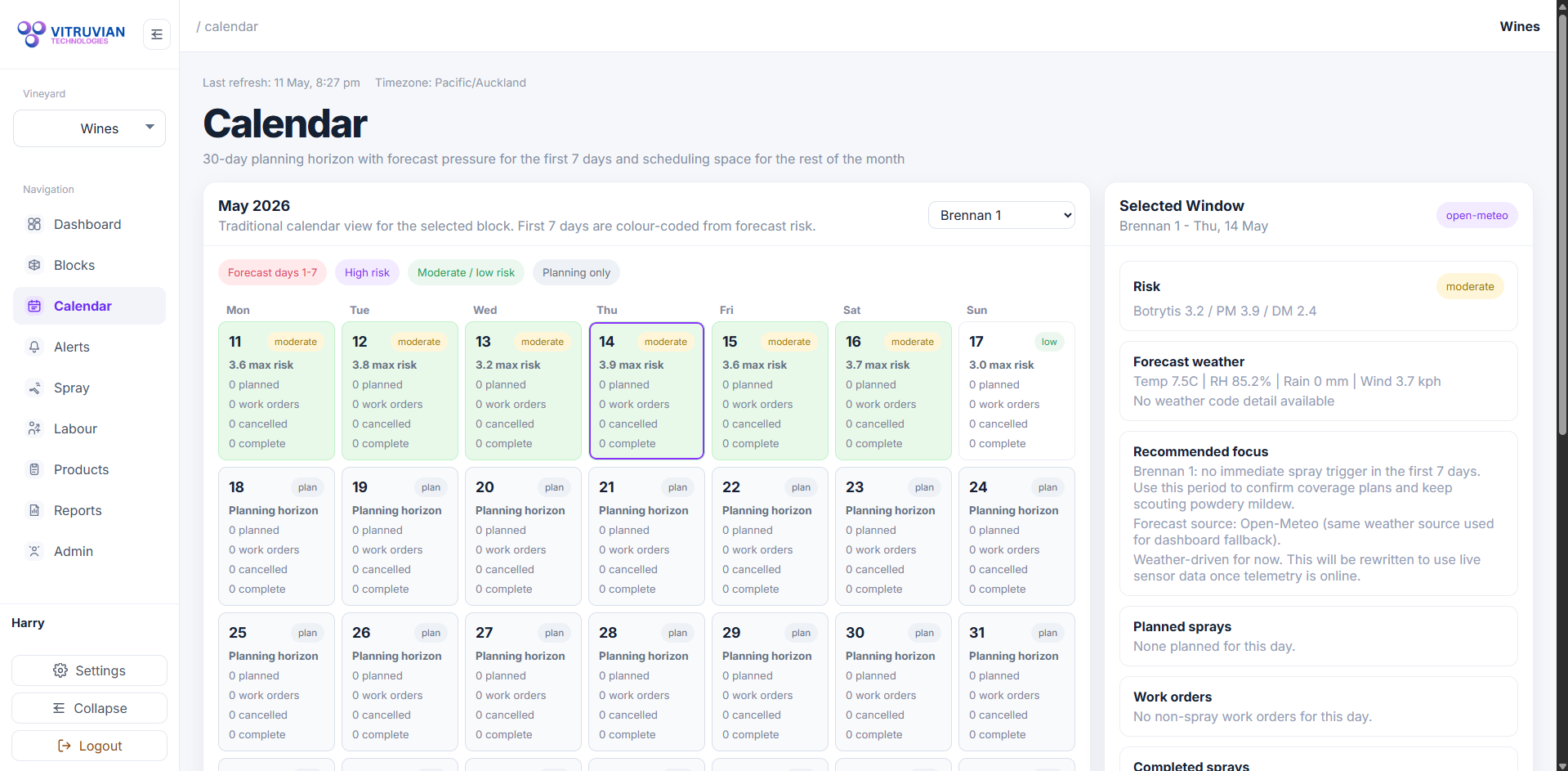Screen dimensions: 1568x771
Task: Click the Blocks cube icon
Action: pos(34,265)
